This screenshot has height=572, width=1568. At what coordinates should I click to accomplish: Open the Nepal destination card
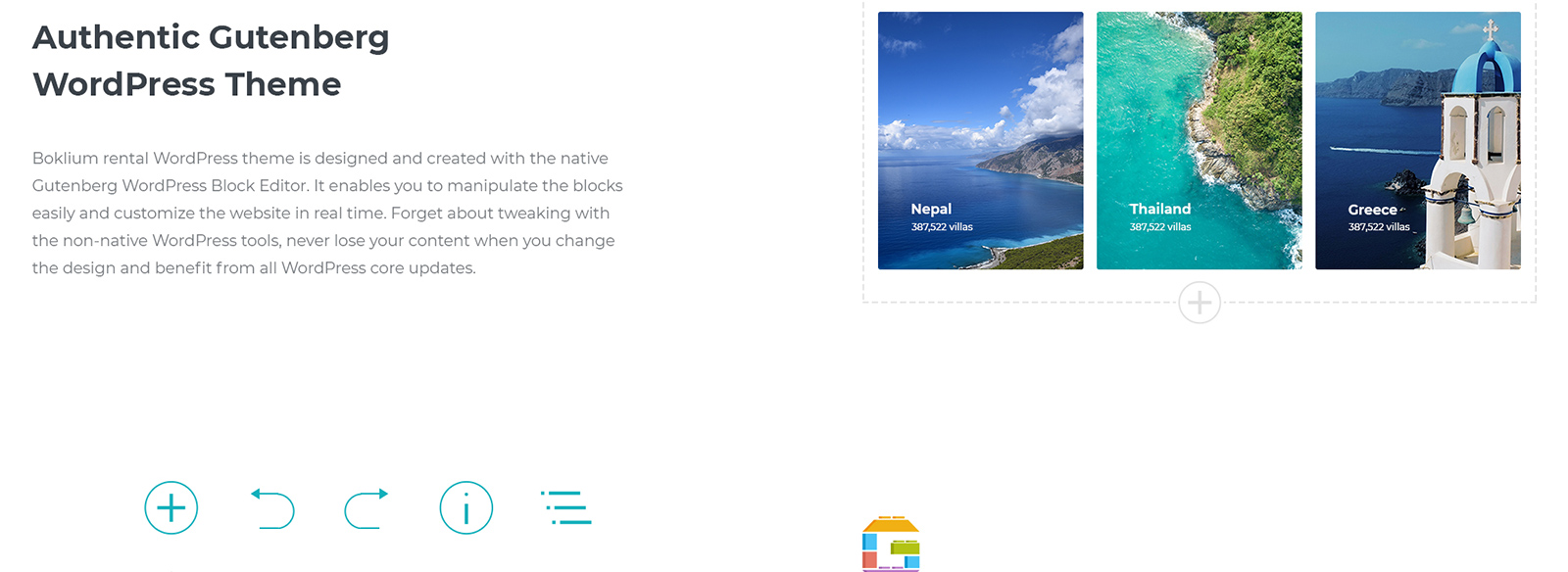(x=981, y=140)
